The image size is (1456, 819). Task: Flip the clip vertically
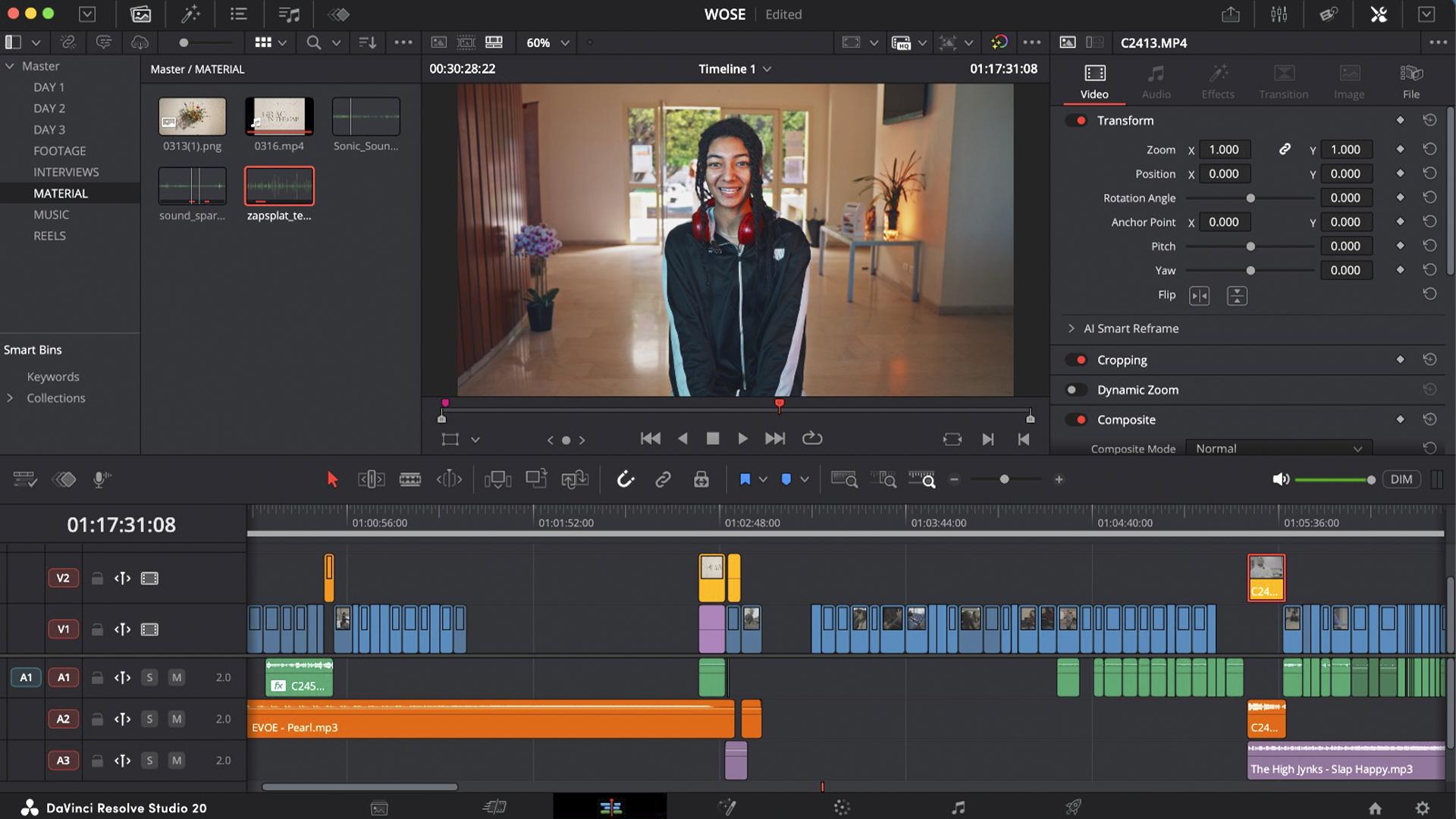pos(1237,296)
